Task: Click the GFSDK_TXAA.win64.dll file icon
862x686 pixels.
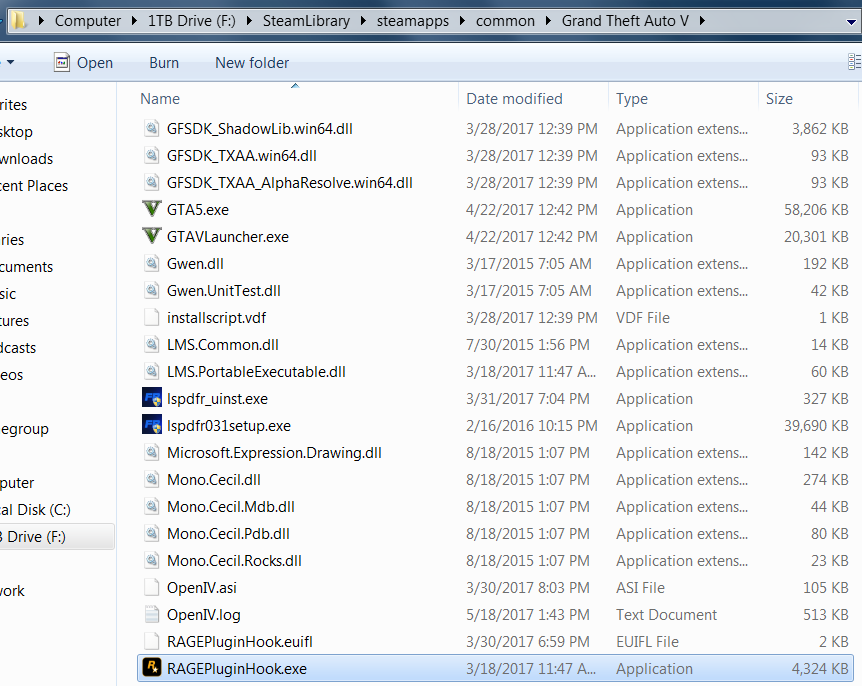Action: pyautogui.click(x=152, y=155)
